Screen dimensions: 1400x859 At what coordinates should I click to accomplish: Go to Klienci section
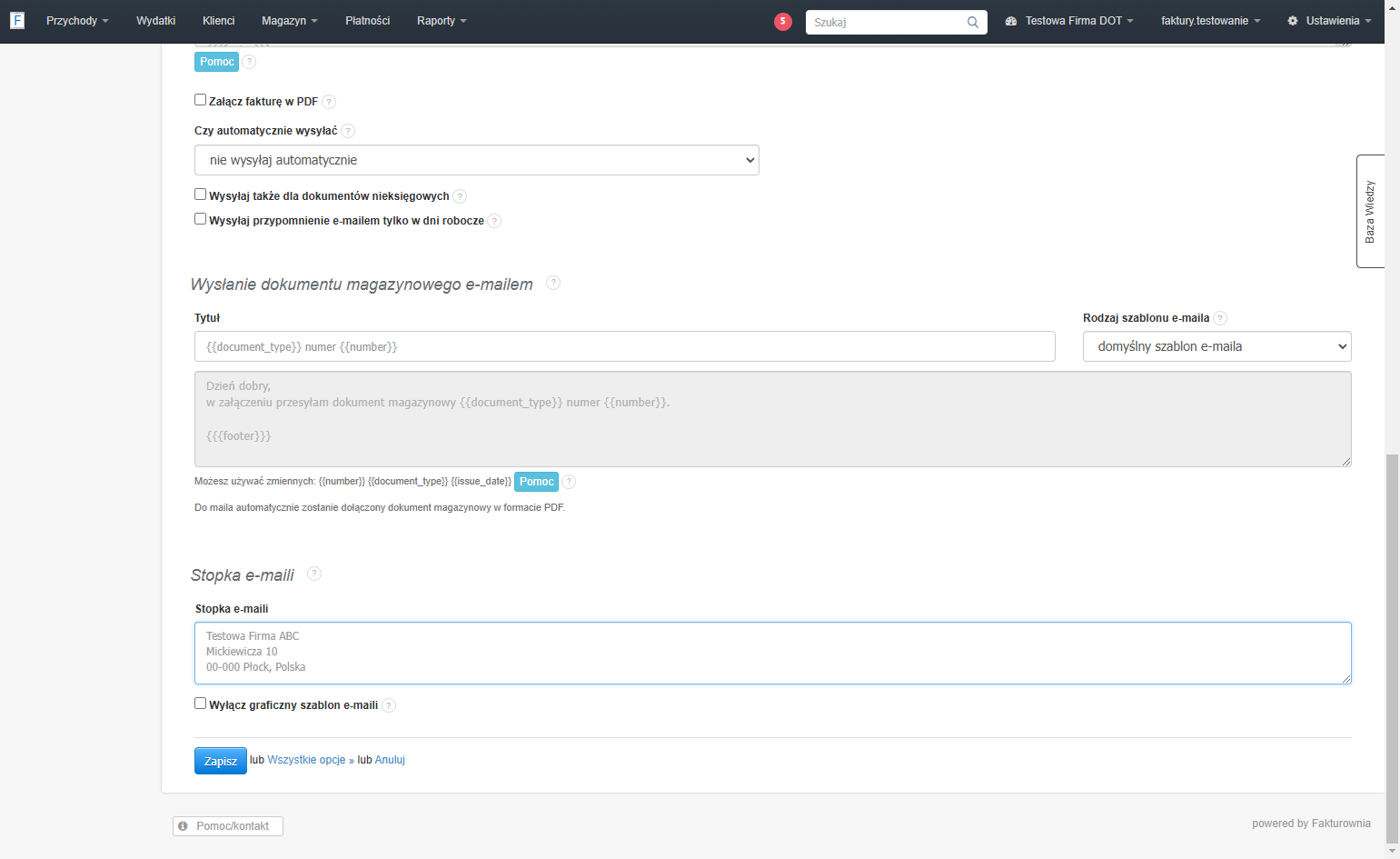[218, 21]
